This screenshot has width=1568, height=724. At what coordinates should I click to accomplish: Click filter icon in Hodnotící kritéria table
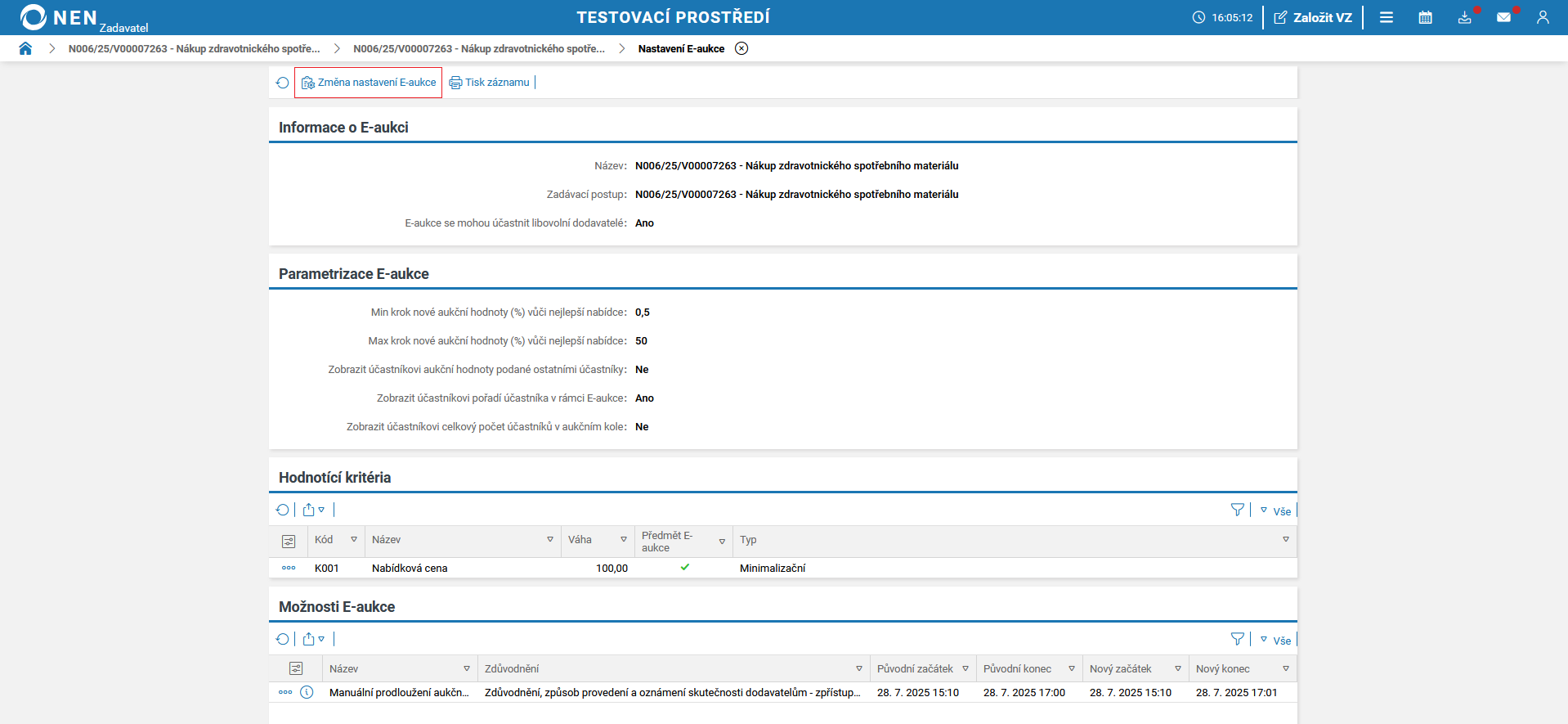(x=1237, y=510)
